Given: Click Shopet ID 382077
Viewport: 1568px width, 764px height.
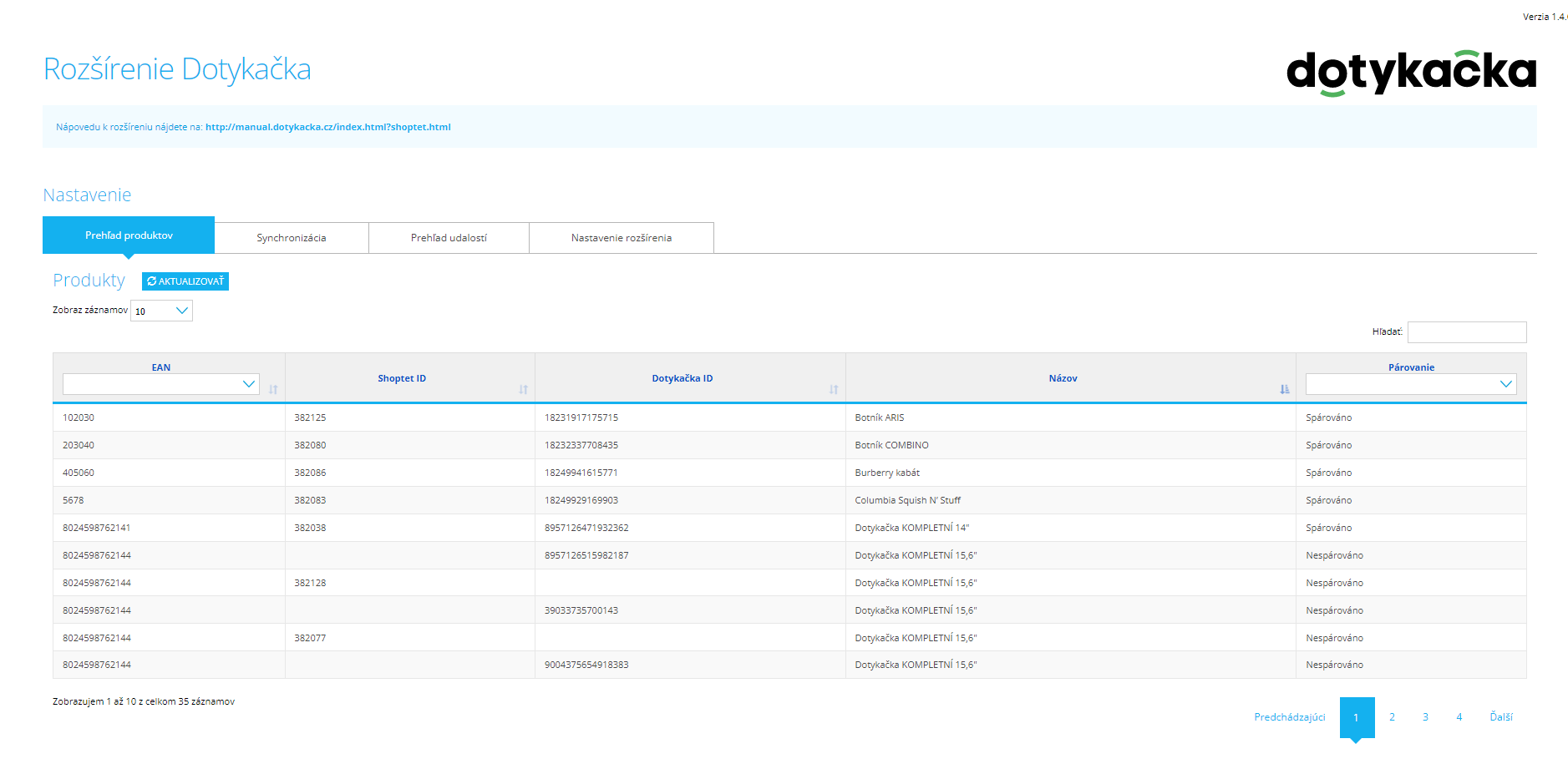Looking at the screenshot, I should [310, 638].
